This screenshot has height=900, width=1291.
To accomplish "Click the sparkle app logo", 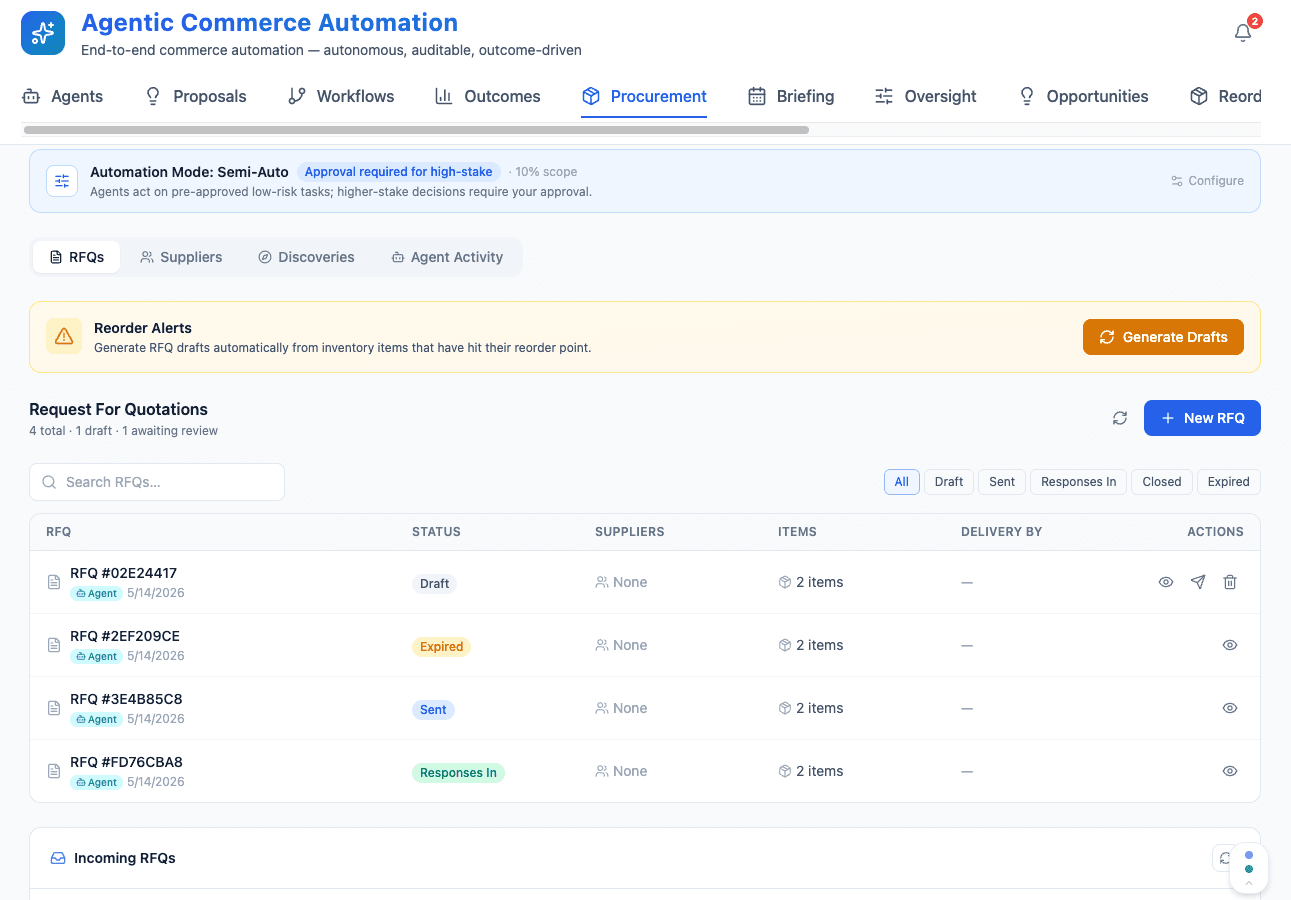I will click(x=43, y=33).
